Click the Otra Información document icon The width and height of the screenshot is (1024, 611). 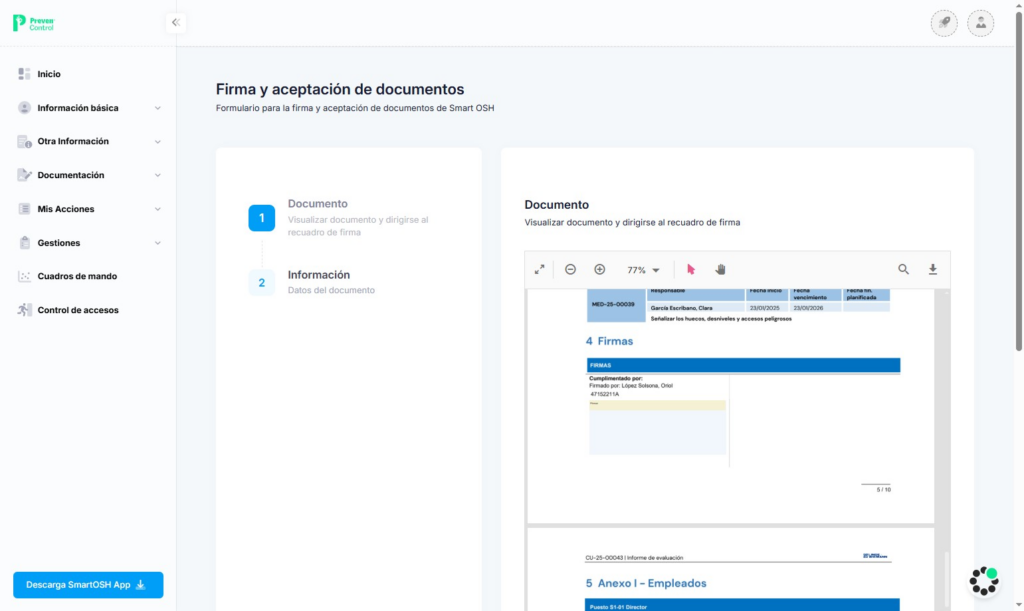pyautogui.click(x=24, y=142)
